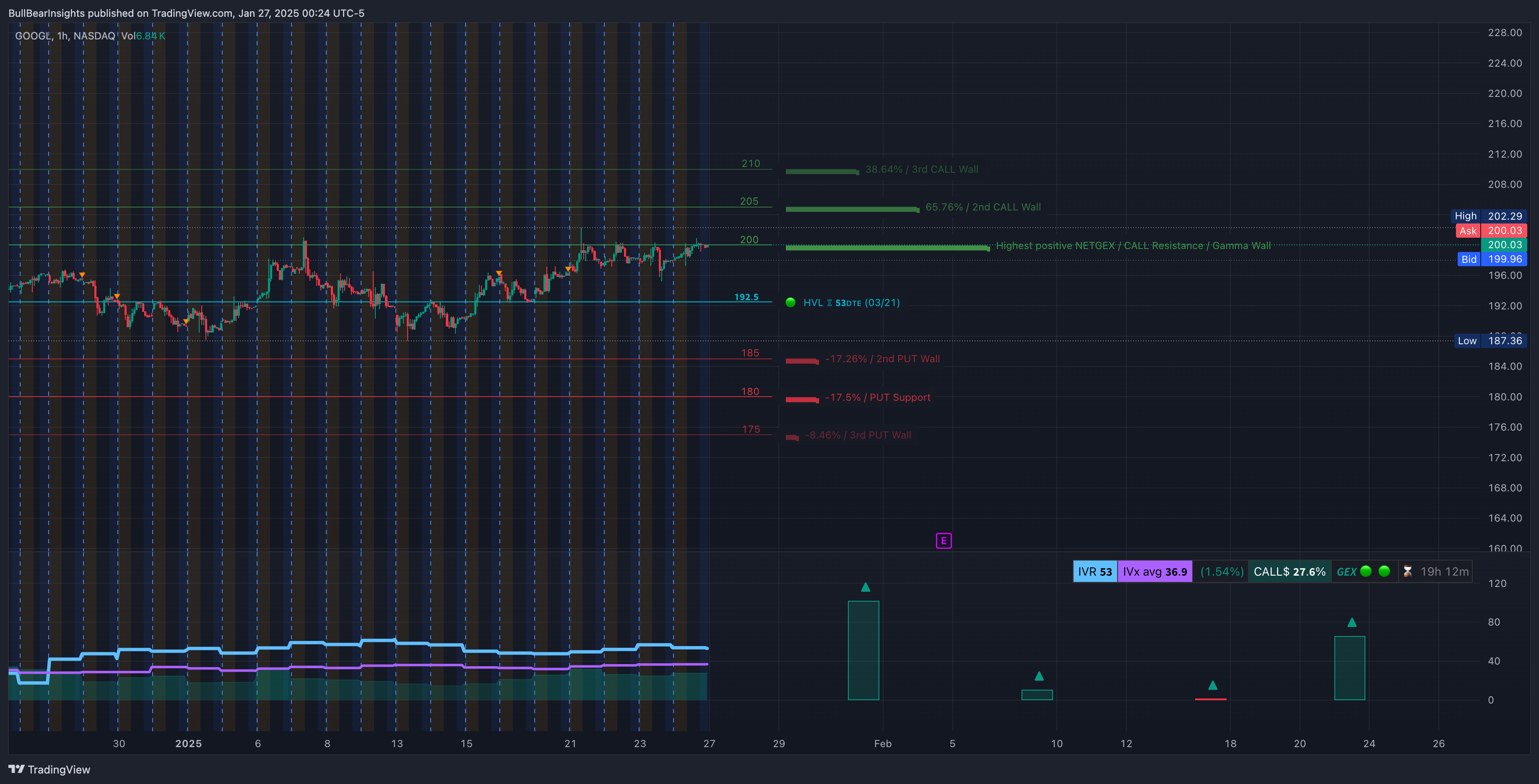Screen dimensions: 1539x784
Task: Click the -17.5% / PUT Support text
Action: [x=877, y=398]
